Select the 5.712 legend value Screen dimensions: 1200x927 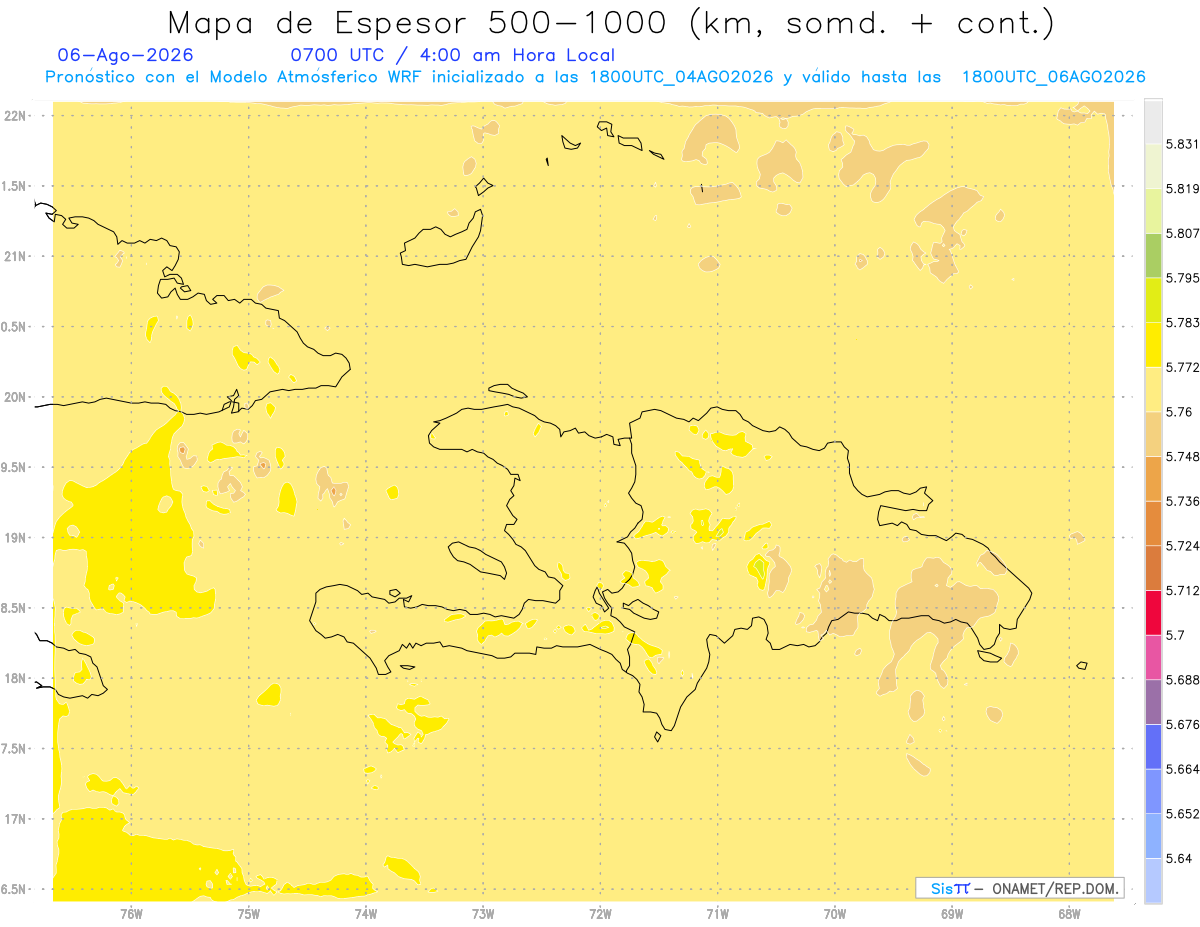(x=1182, y=590)
